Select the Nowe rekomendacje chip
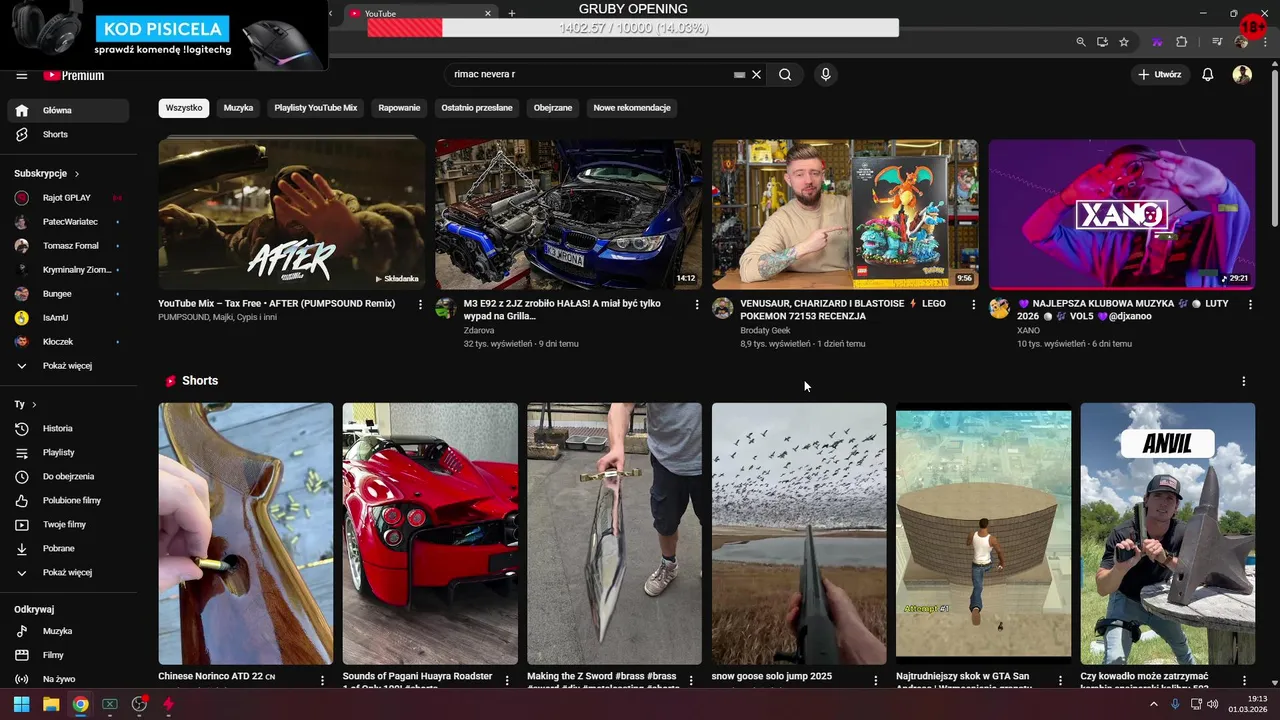 (x=632, y=108)
